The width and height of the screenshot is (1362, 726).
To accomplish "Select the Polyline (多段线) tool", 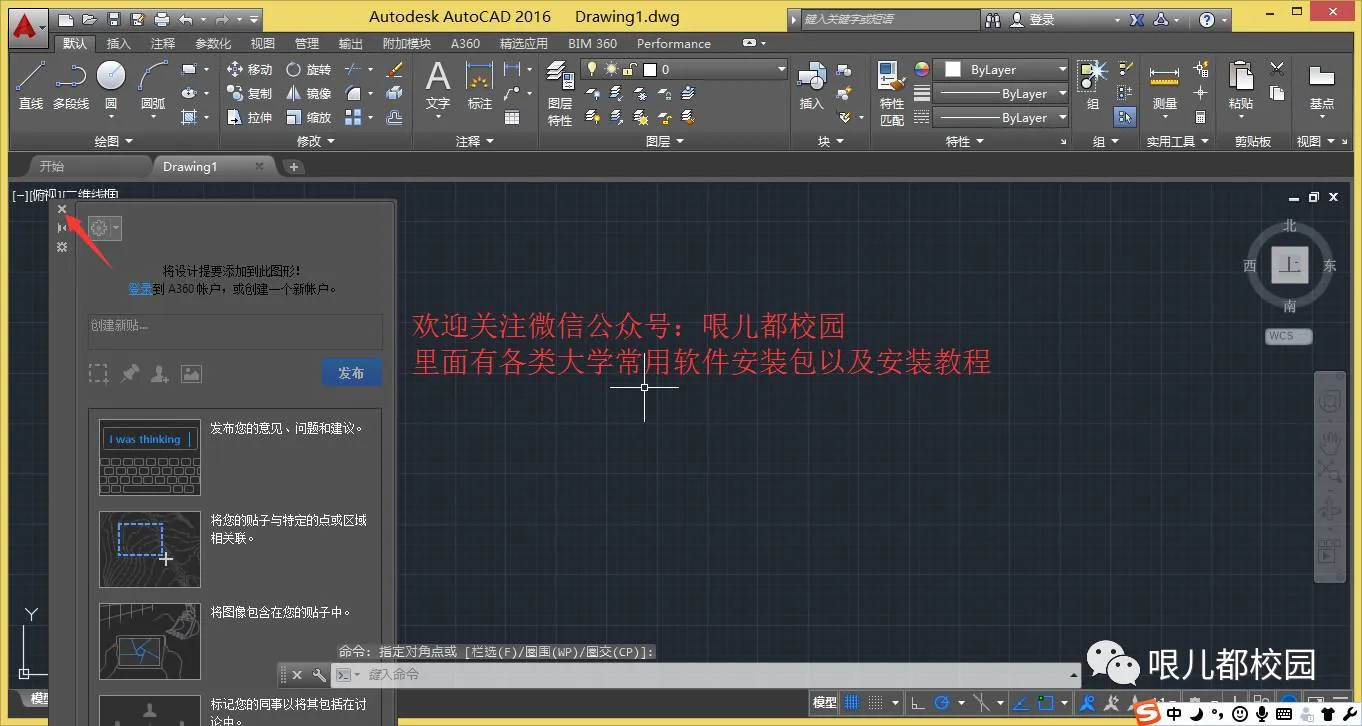I will [x=71, y=84].
